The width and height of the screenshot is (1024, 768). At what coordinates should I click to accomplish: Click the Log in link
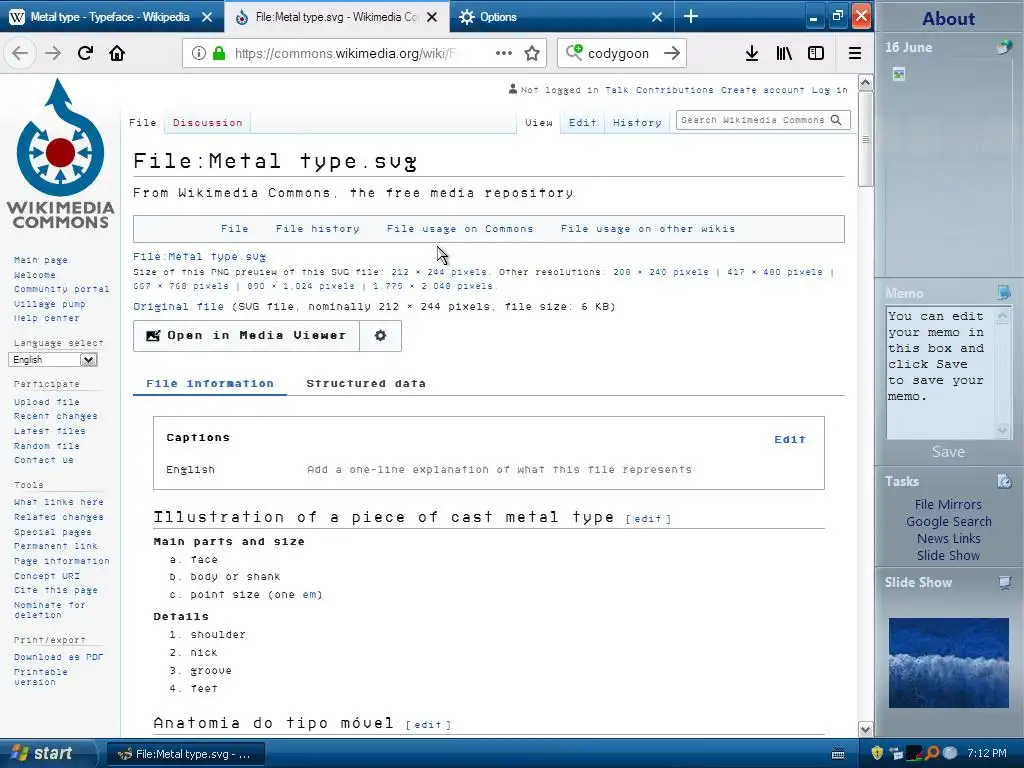tap(829, 89)
